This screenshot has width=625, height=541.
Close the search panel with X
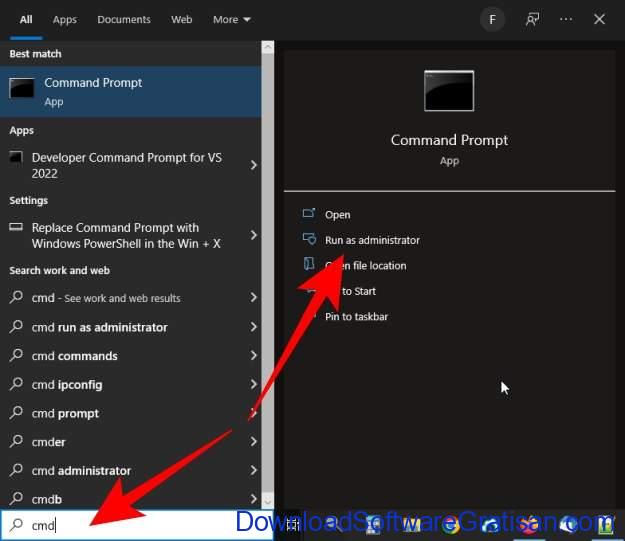599,19
